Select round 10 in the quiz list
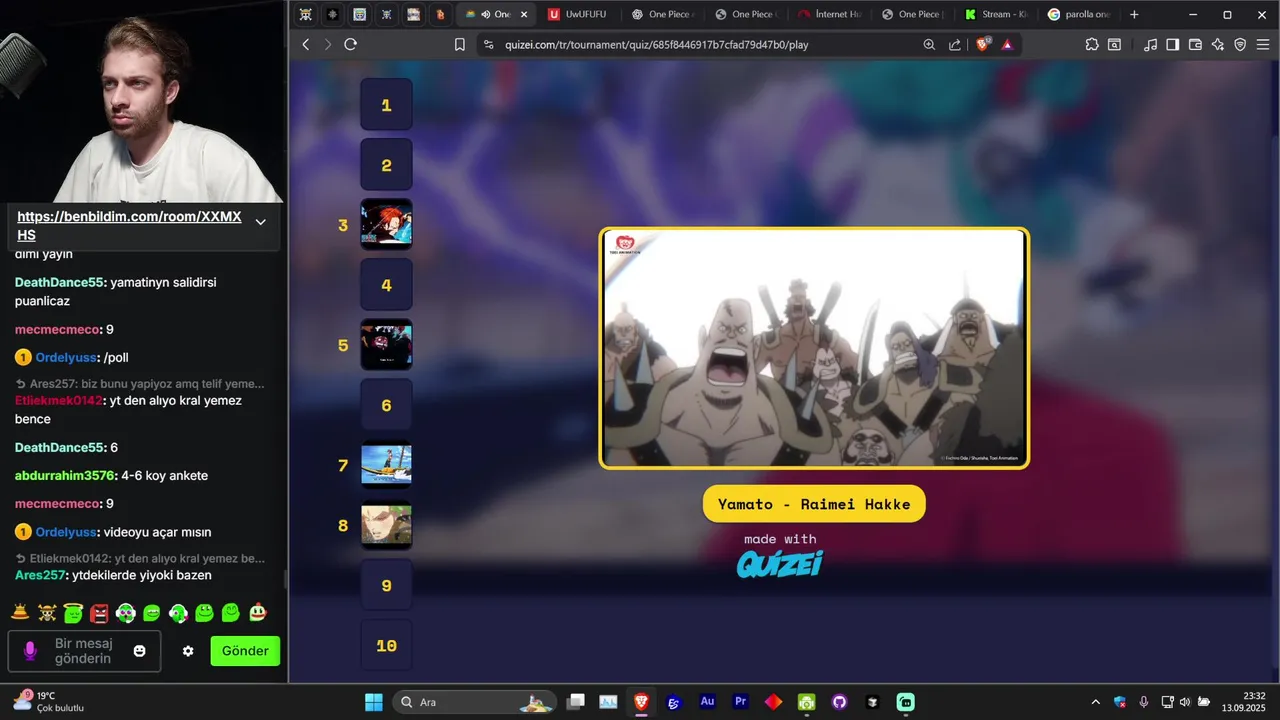This screenshot has height=720, width=1280. tap(386, 645)
